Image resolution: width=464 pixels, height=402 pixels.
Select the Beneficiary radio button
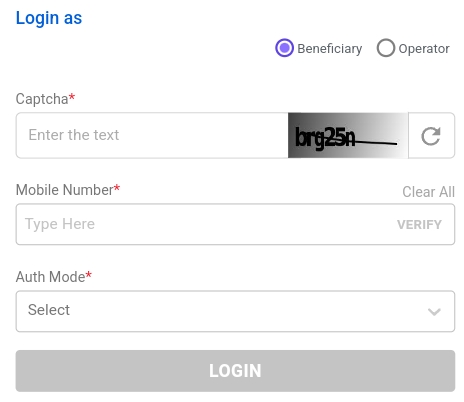click(284, 48)
